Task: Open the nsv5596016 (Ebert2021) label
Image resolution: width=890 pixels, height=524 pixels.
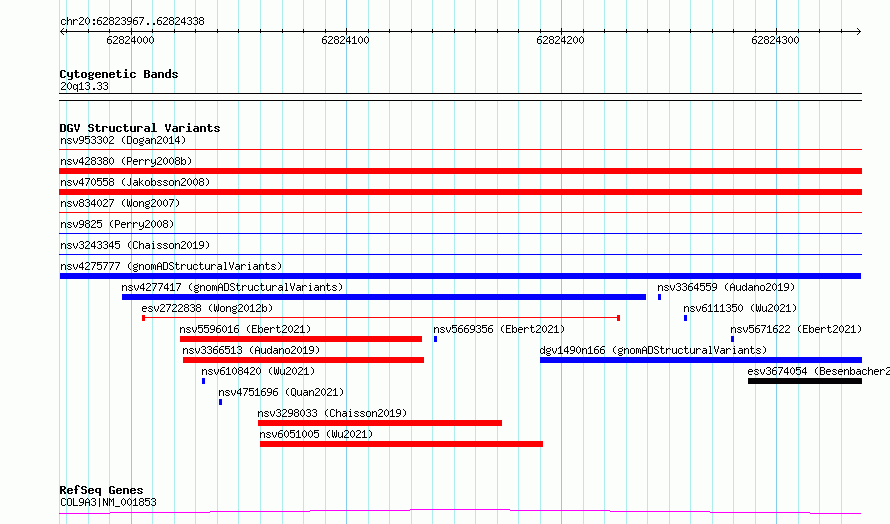Action: (245, 329)
